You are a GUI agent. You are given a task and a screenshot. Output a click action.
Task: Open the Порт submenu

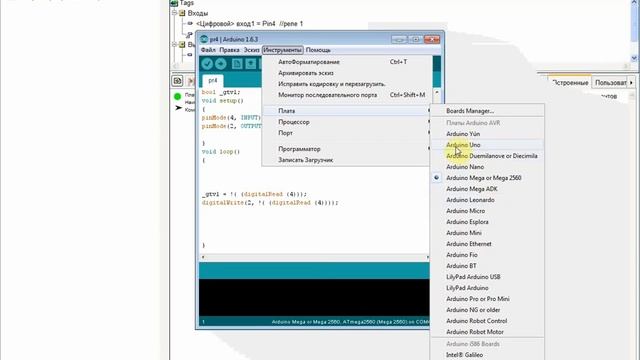pos(347,133)
